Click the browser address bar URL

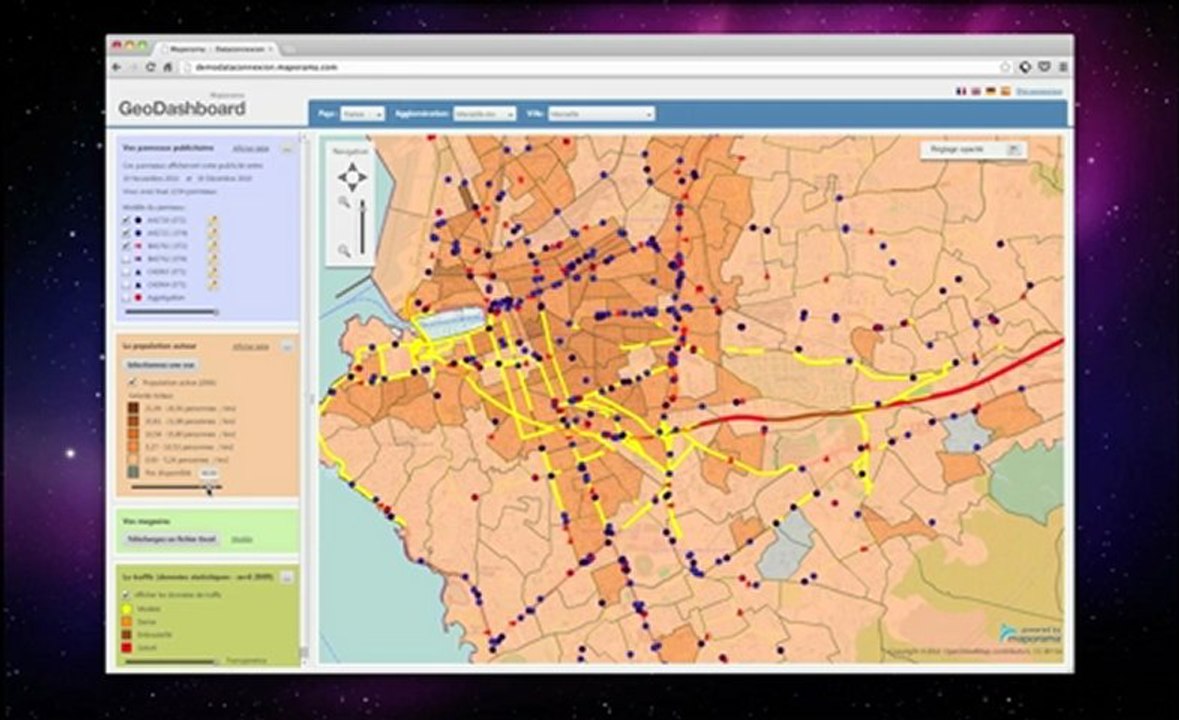click(x=266, y=67)
